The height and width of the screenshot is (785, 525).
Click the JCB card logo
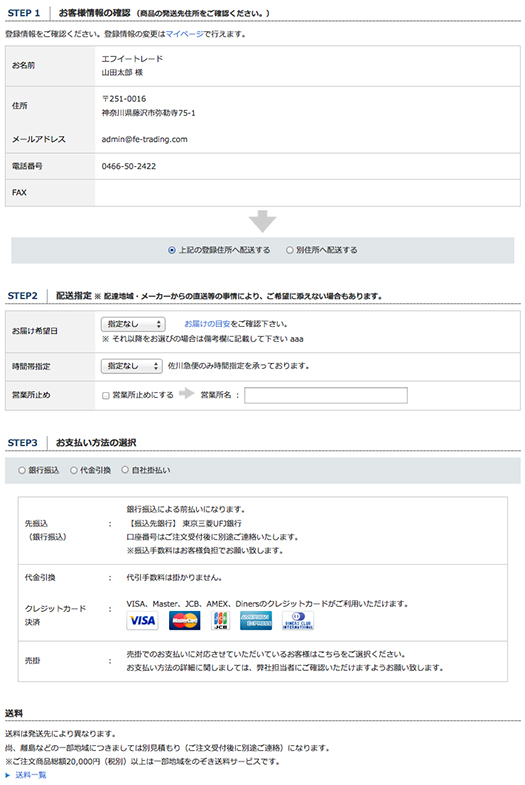point(220,621)
